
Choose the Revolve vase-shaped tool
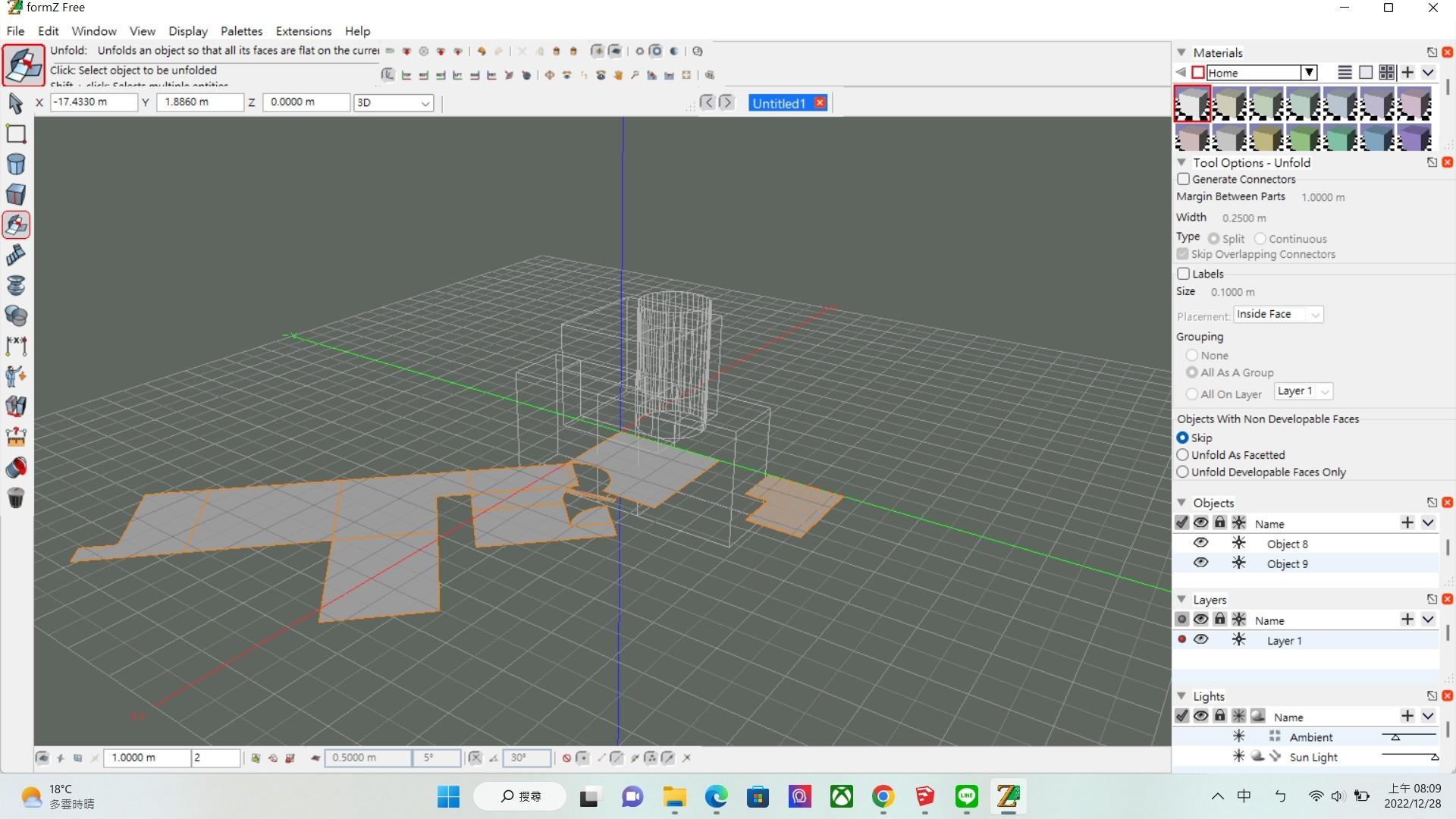point(16,286)
